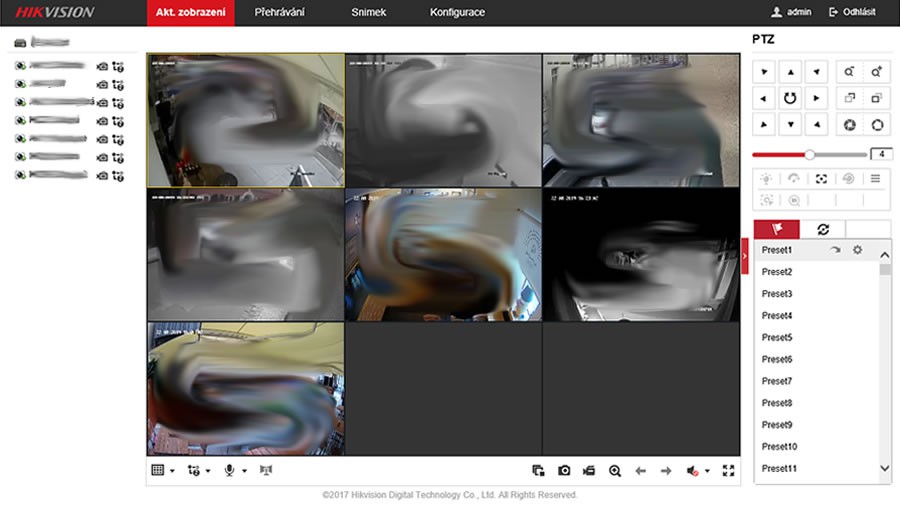Adjust the PTZ speed slider handle
Viewport: 900px width, 506px height.
coord(809,154)
